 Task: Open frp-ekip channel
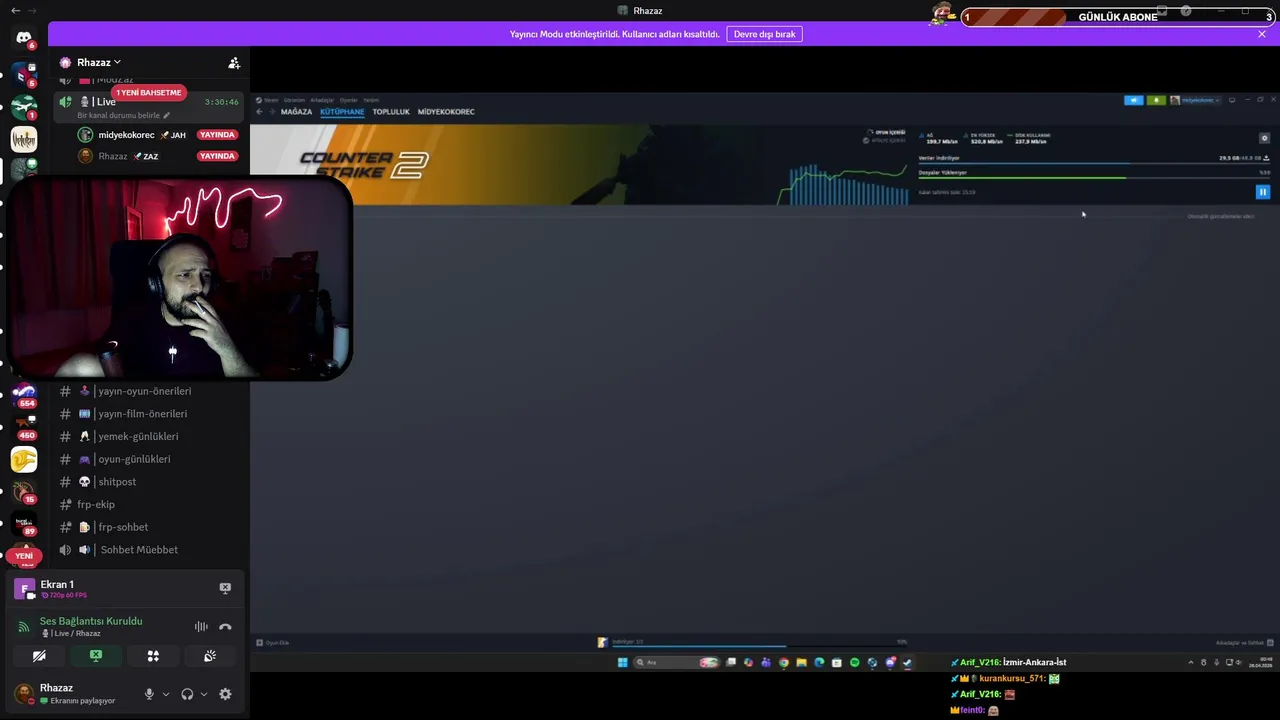(x=149, y=504)
